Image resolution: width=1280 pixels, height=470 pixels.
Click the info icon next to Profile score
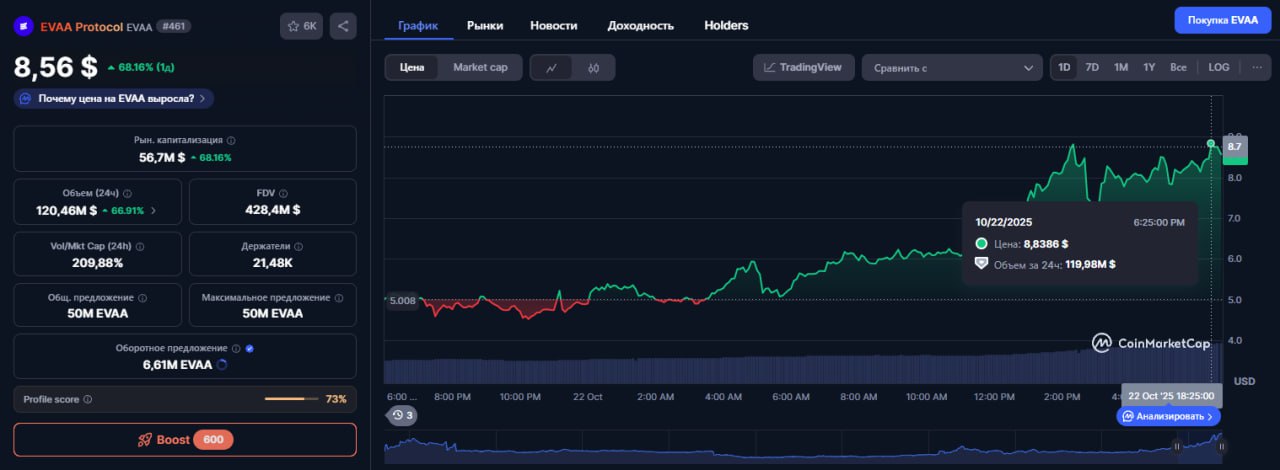88,399
